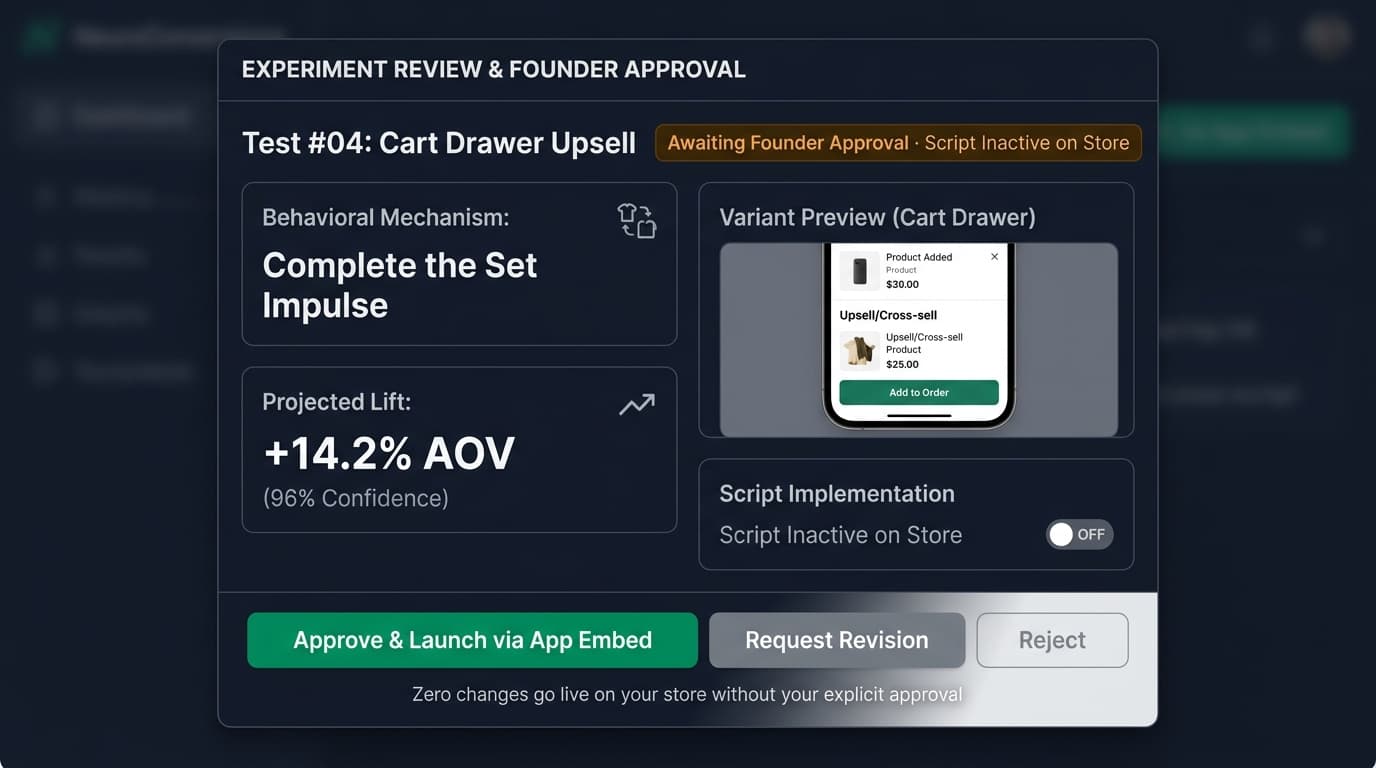The height and width of the screenshot is (768, 1376).
Task: Click the "$25.00" upsell price in preview
Action: [x=902, y=365]
